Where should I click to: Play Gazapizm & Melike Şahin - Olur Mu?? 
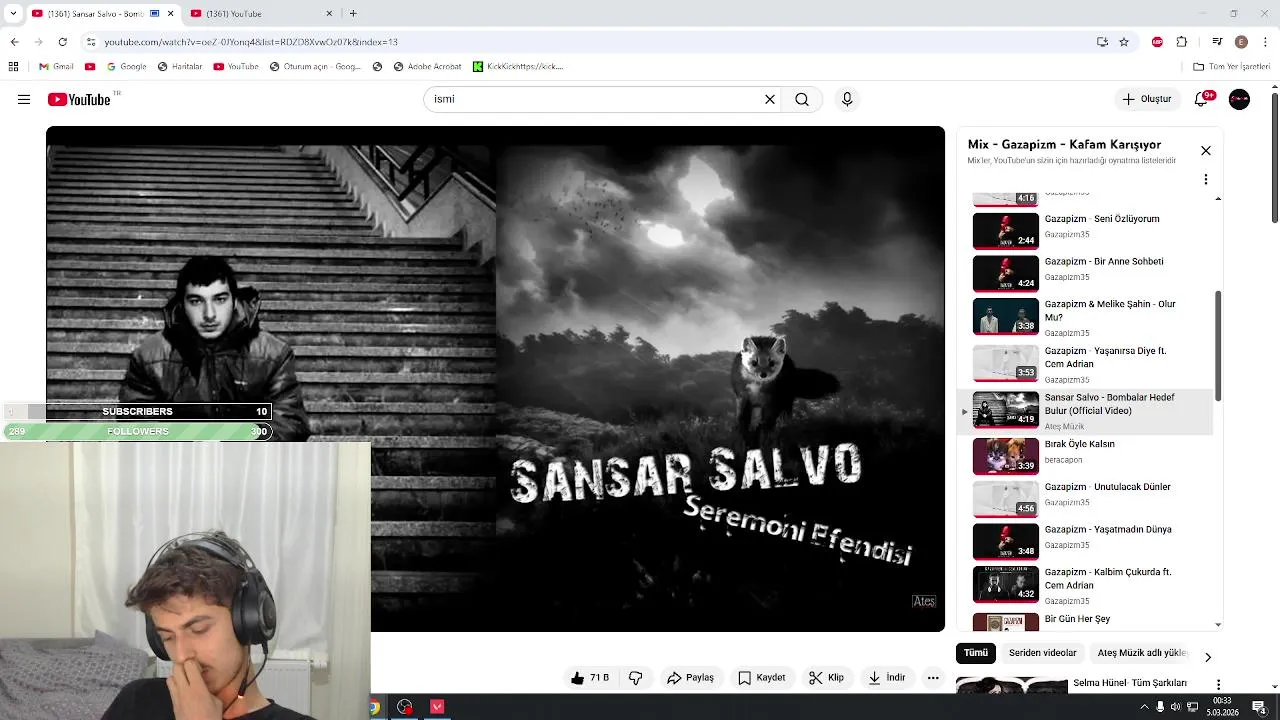[1085, 317]
